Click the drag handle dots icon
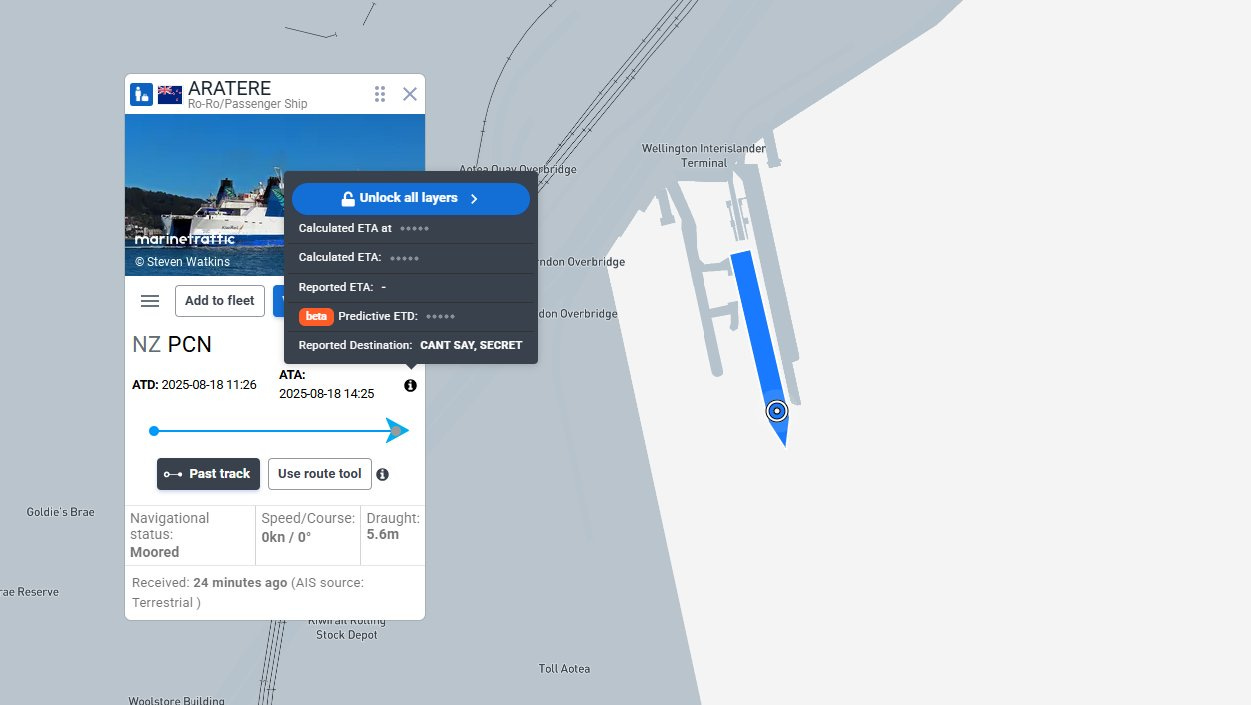Viewport: 1251px width, 705px height. (x=380, y=94)
